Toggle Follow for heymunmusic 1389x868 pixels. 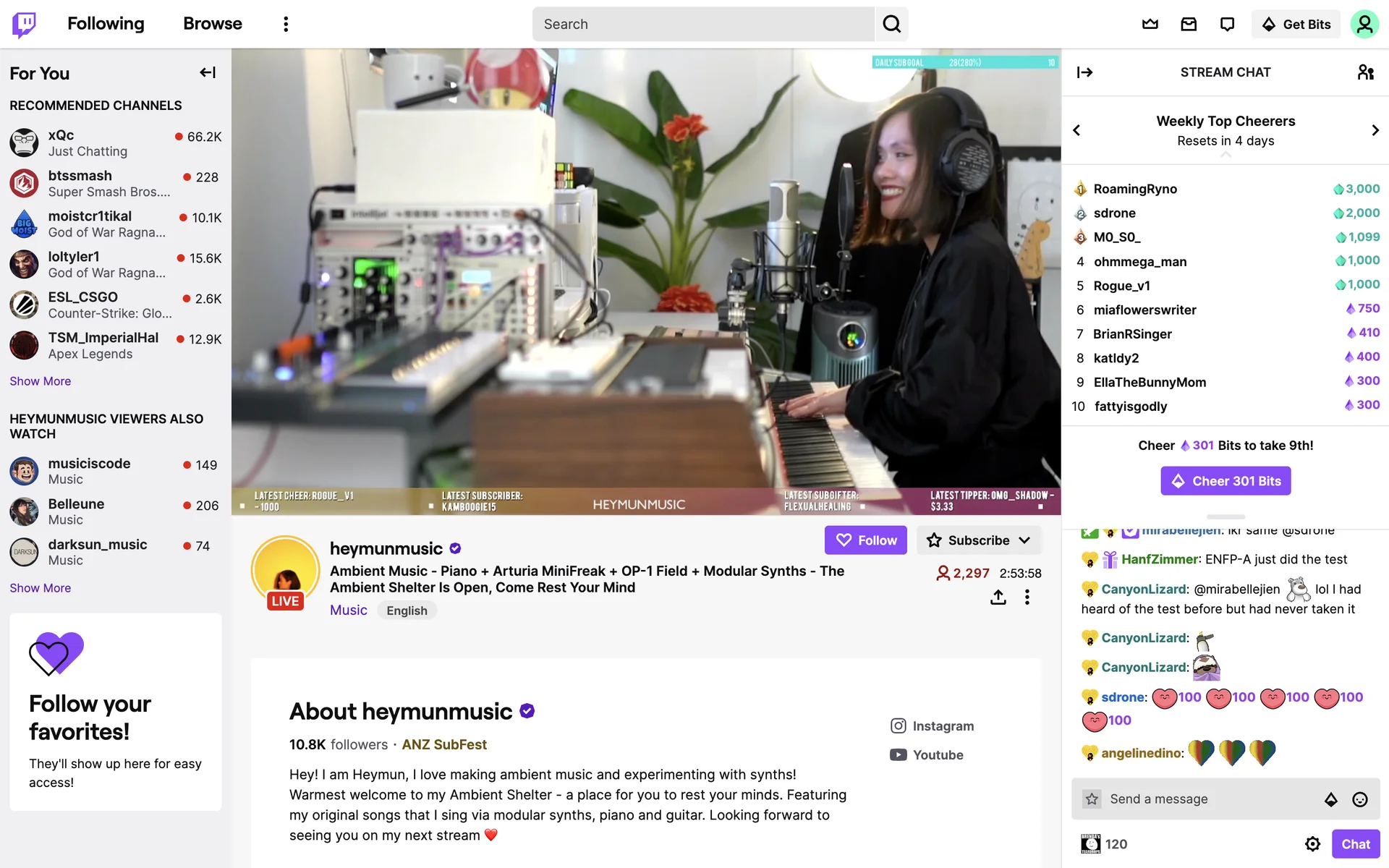(x=865, y=540)
